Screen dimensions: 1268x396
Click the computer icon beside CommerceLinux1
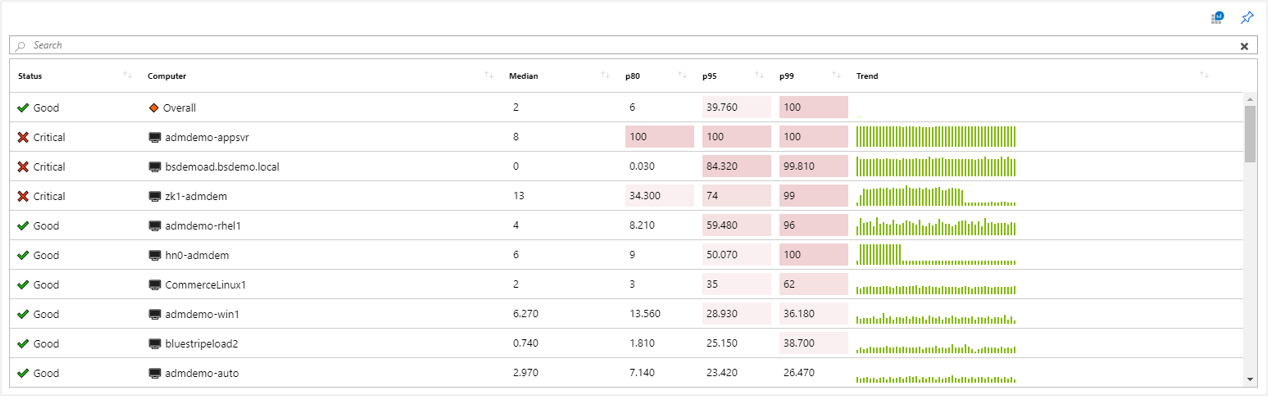155,285
